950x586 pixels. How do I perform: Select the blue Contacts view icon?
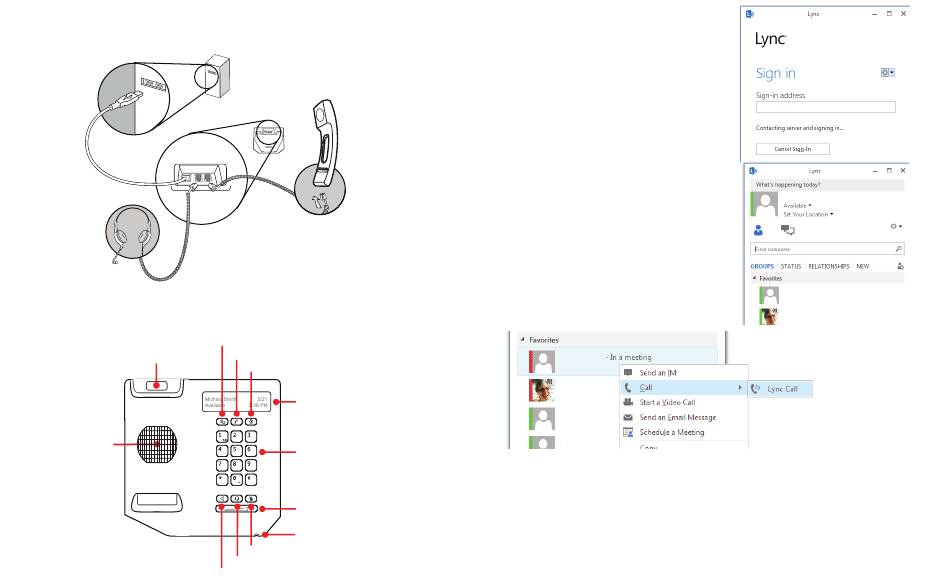pos(758,230)
